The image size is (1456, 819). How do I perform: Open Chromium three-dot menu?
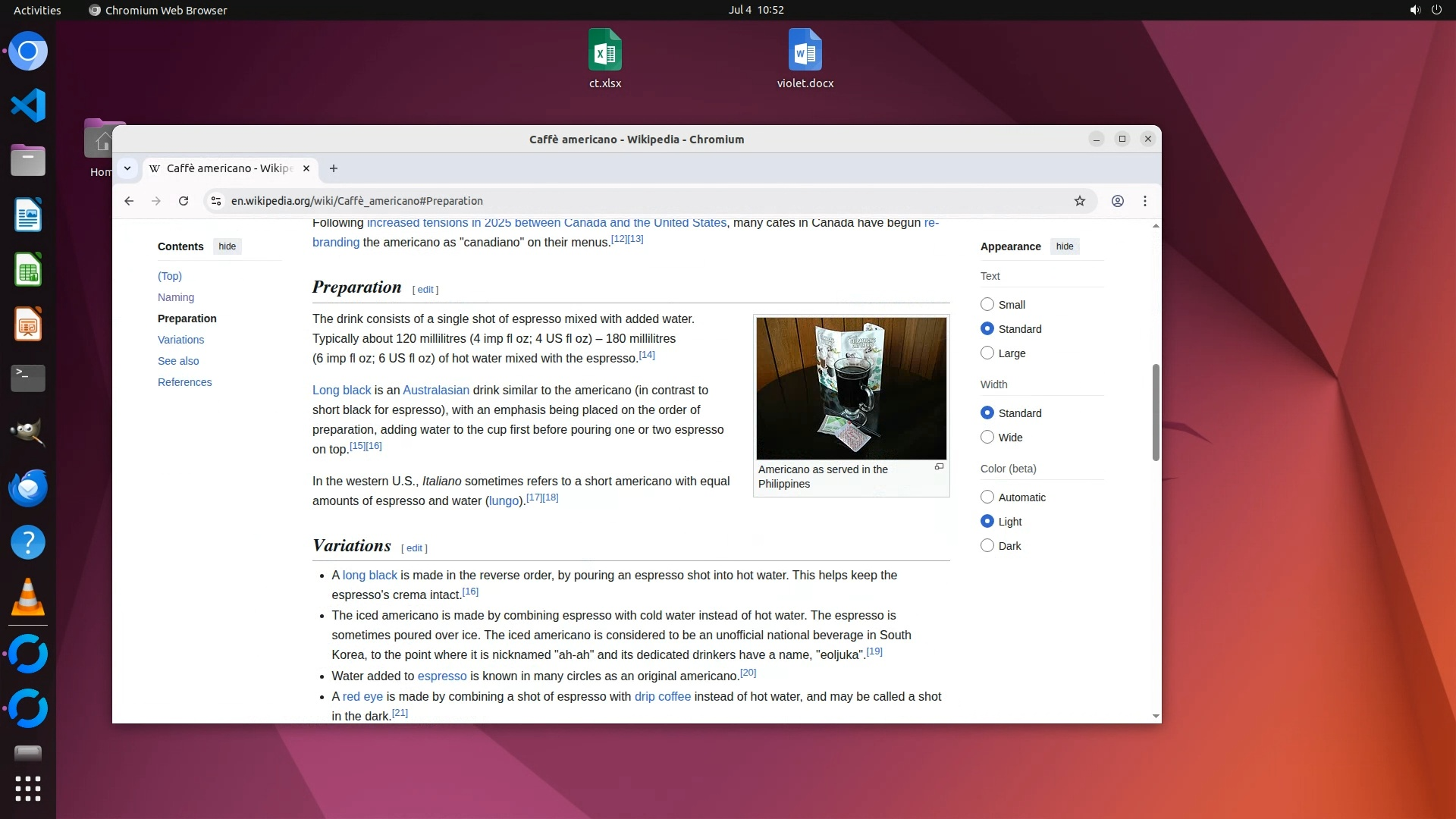[1145, 201]
